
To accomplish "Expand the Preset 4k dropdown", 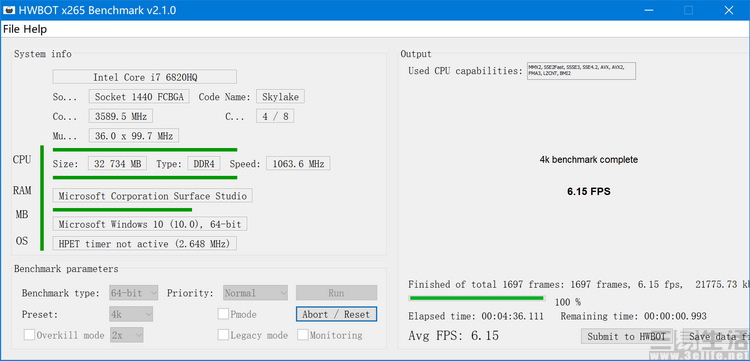I will (131, 314).
